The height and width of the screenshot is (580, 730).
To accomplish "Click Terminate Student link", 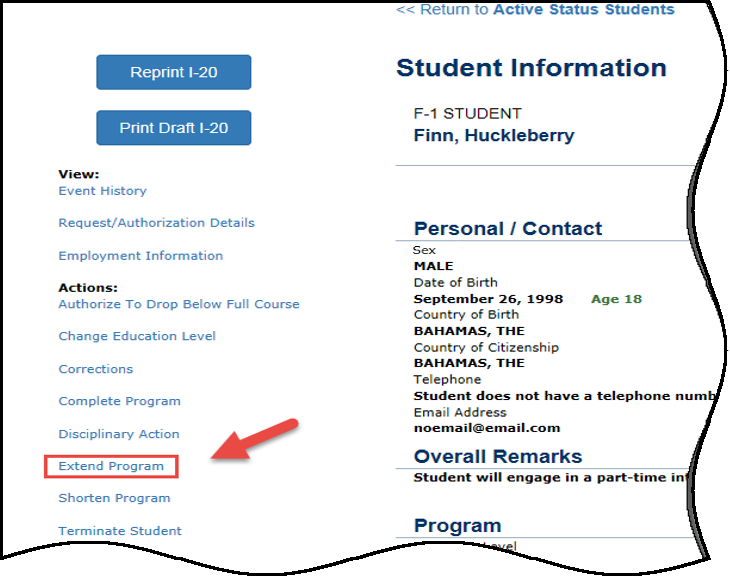I will pyautogui.click(x=120, y=531).
